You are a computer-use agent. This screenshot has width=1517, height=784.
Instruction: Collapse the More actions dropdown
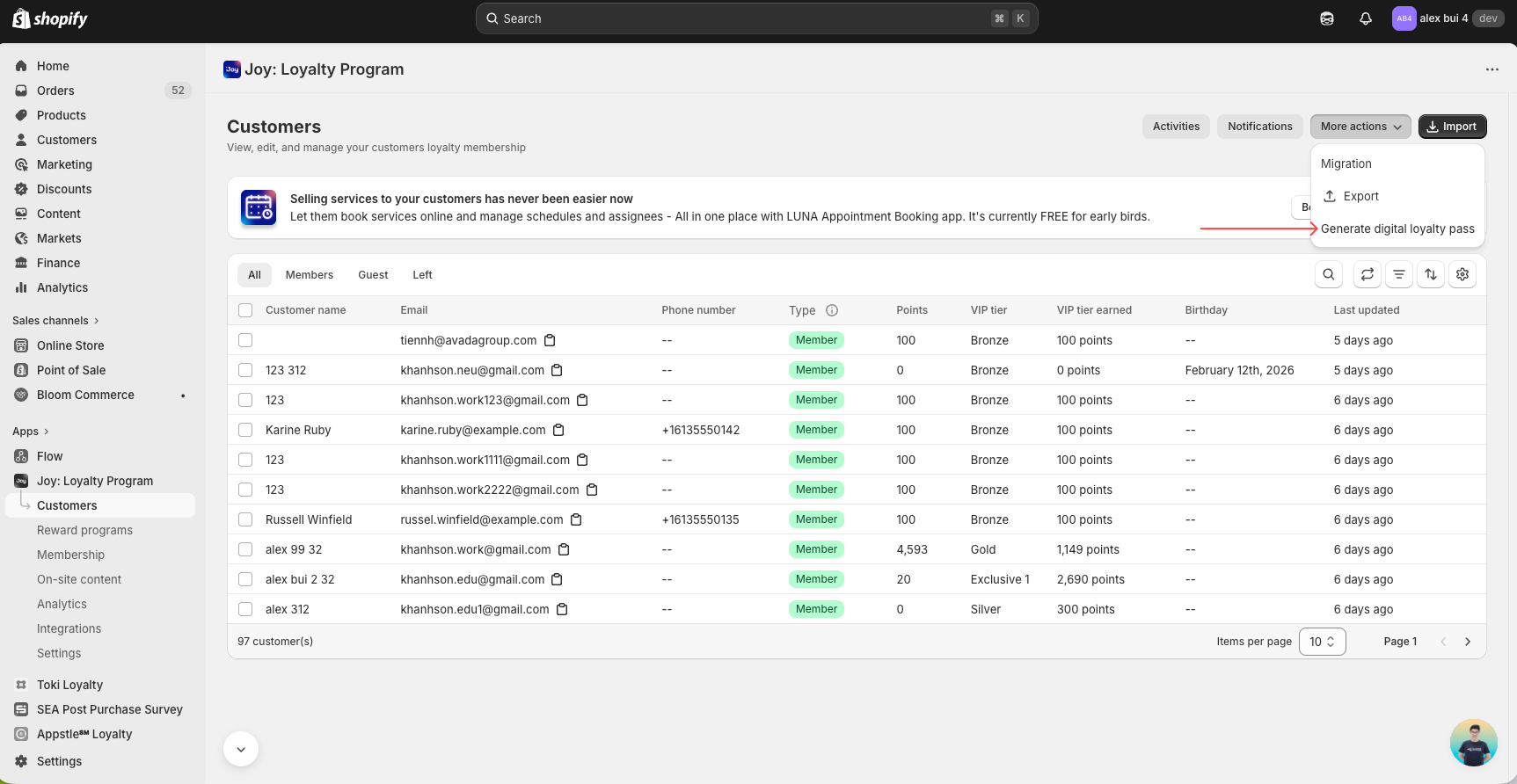point(1360,127)
